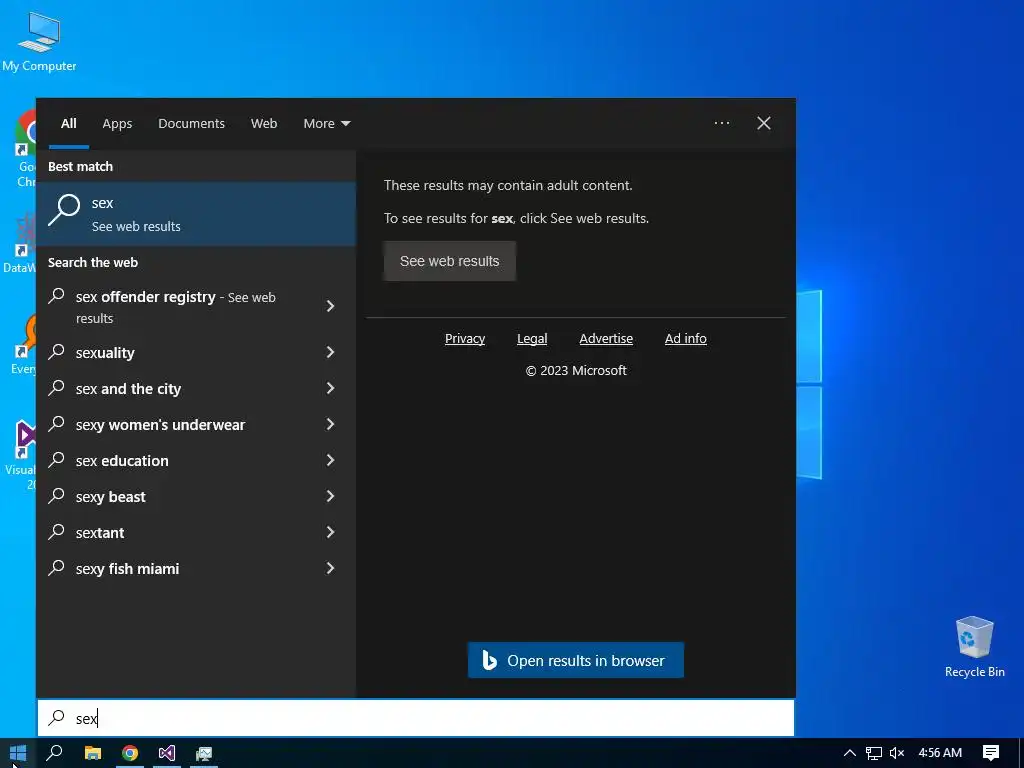Open the Advertise link
The image size is (1024, 768).
(x=606, y=338)
